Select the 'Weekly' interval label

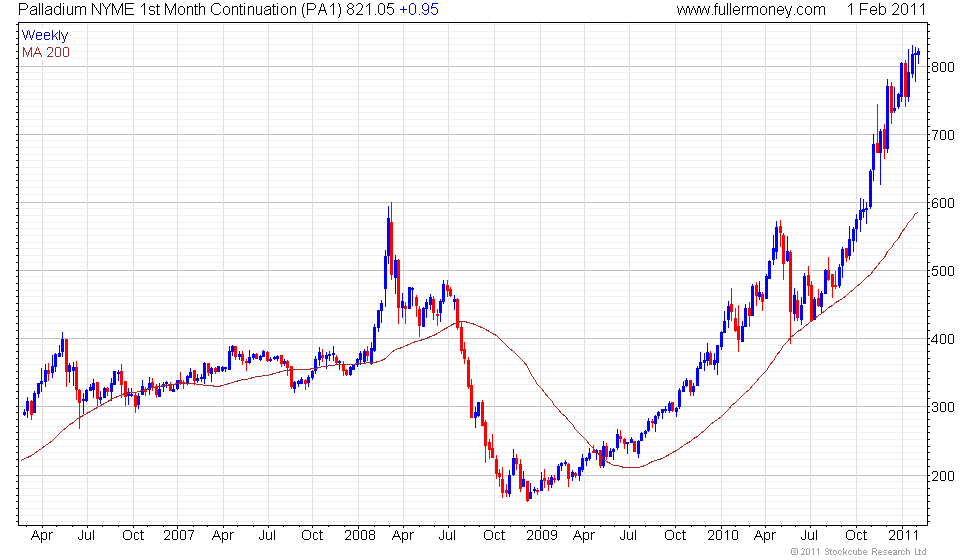[44, 36]
